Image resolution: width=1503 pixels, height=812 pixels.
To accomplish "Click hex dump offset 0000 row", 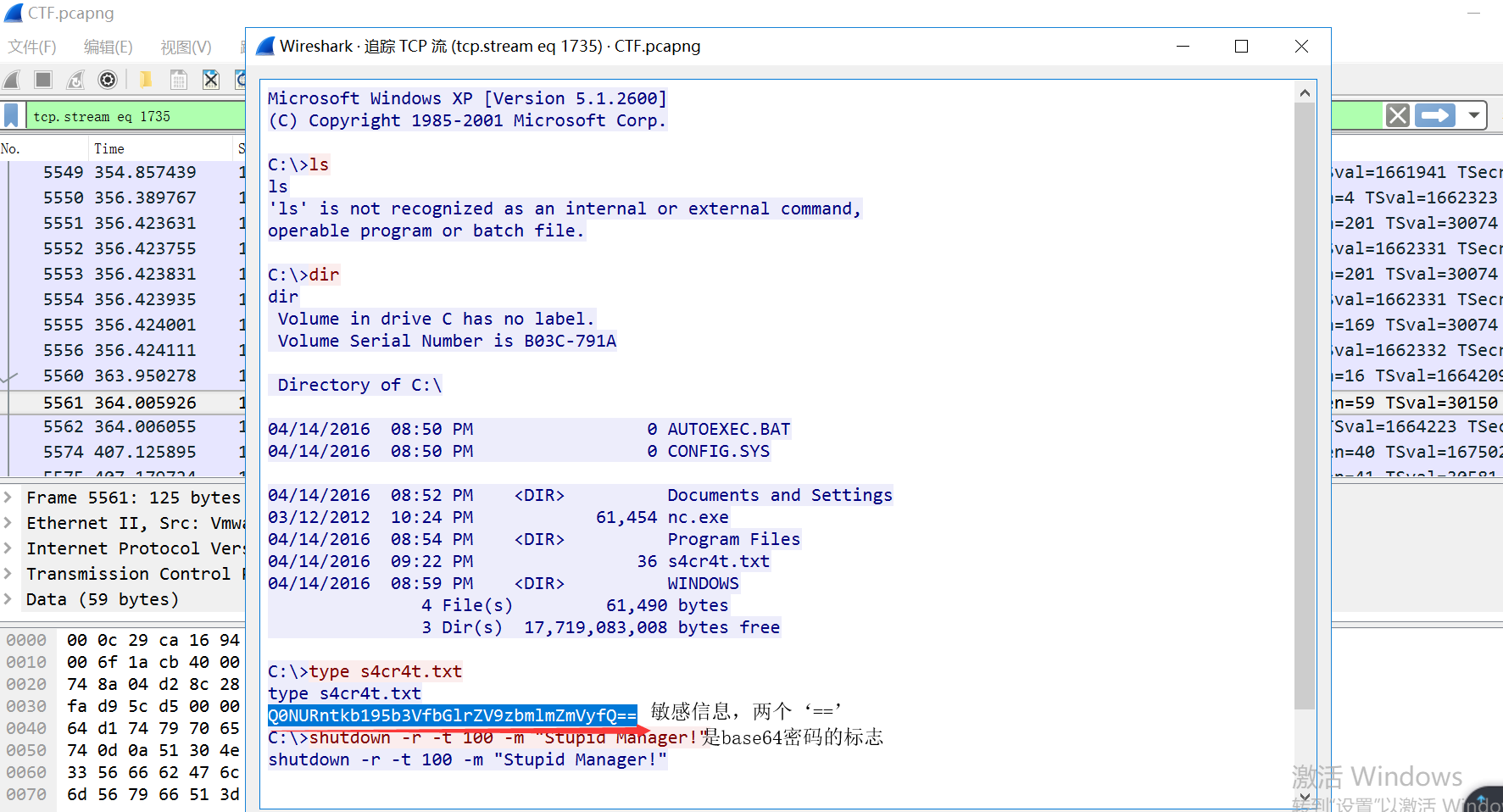I will tap(123, 640).
